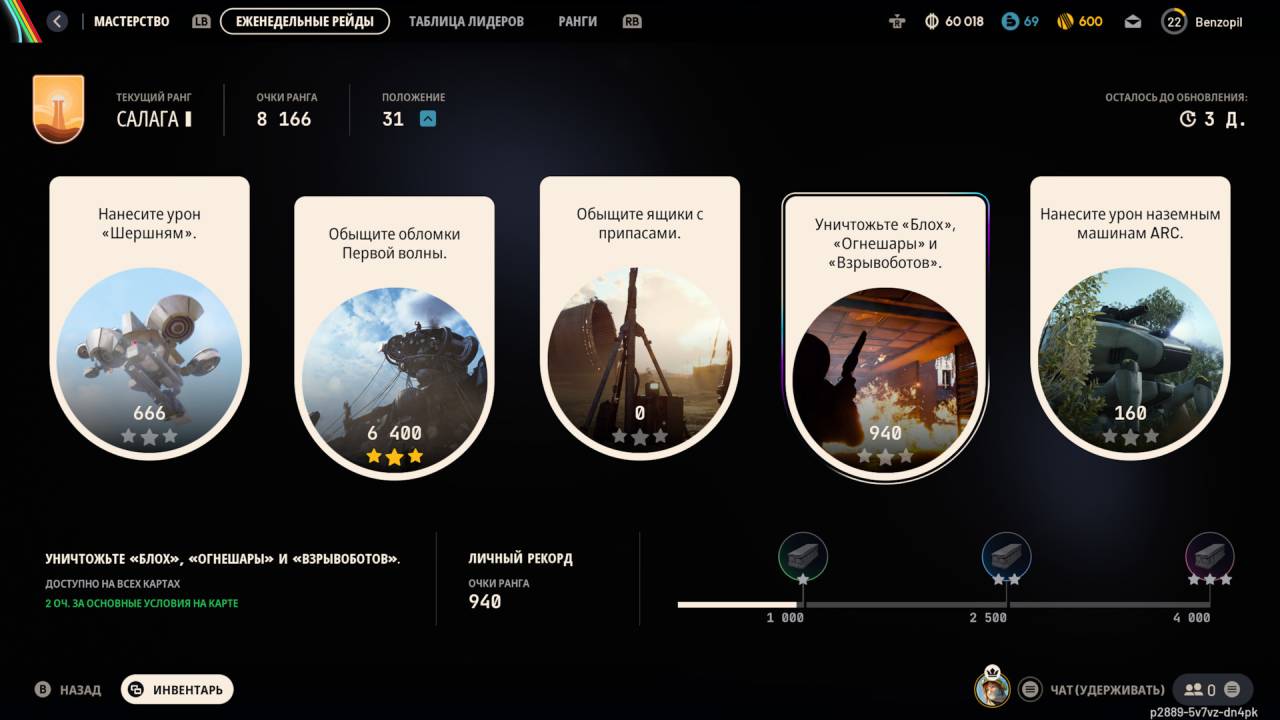Switch to the Таблица лидеров tab

(x=466, y=21)
